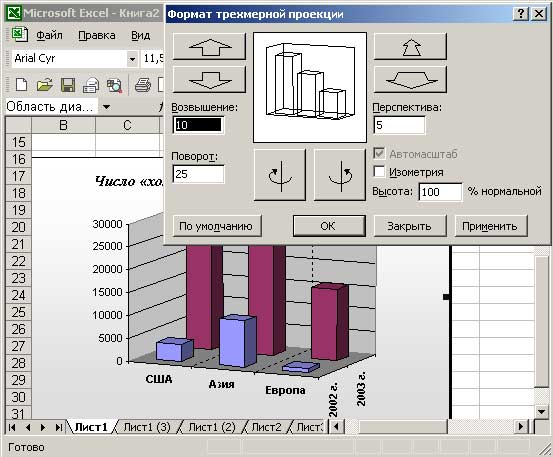
Task: Click the Save floppy disk toolbar icon
Action: (x=68, y=85)
